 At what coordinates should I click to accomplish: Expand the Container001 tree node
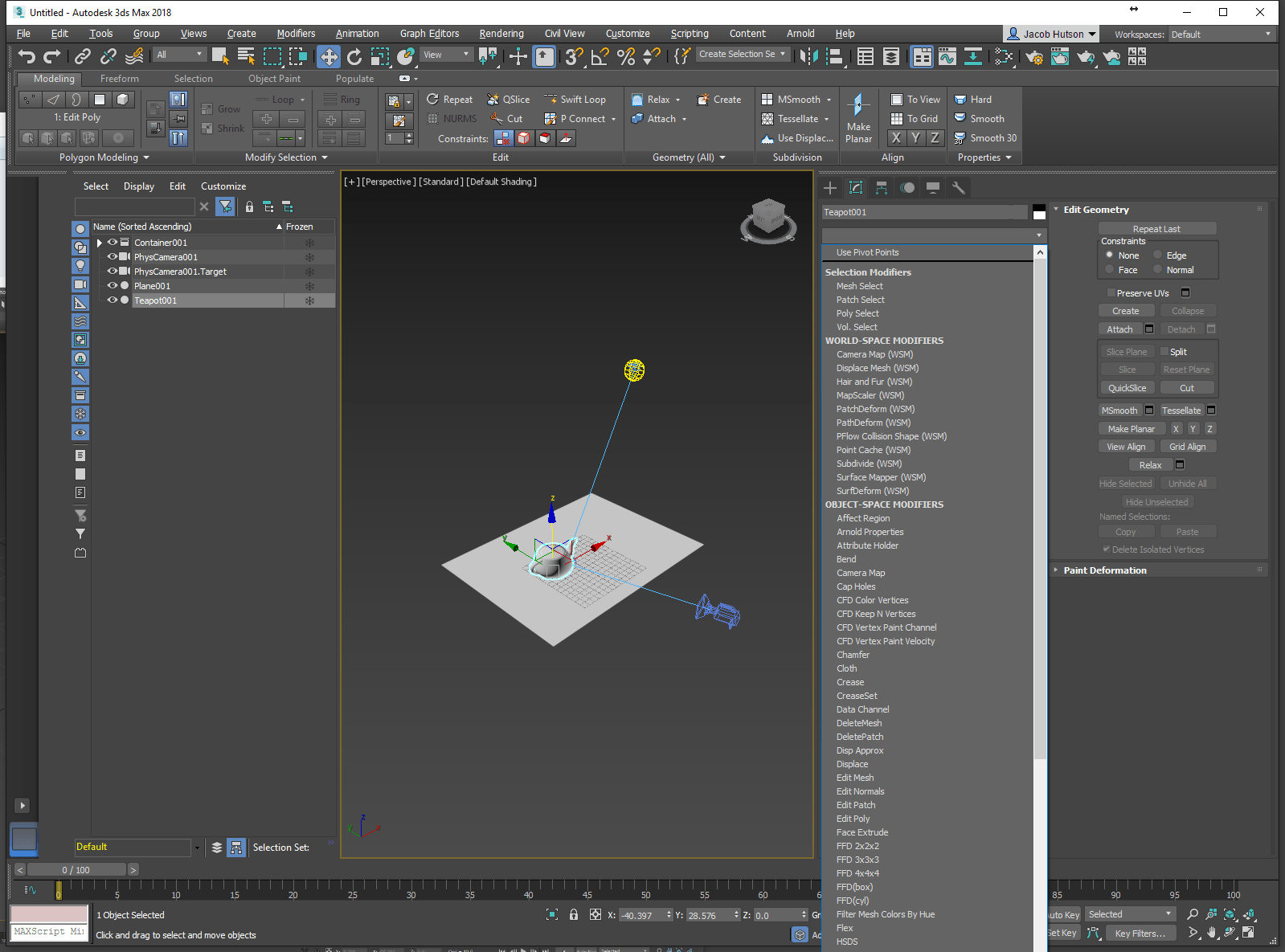(x=100, y=243)
